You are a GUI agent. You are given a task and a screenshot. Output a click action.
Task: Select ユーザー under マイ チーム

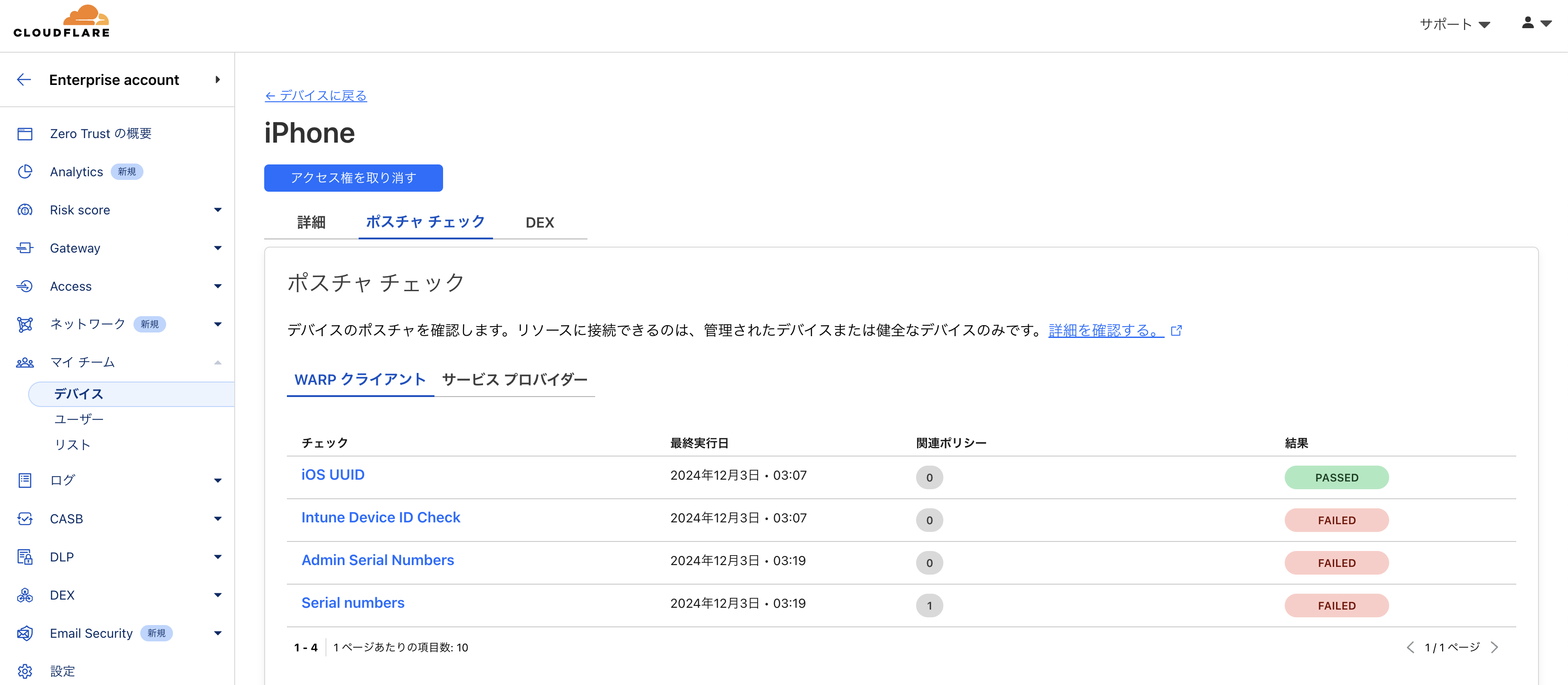(79, 420)
